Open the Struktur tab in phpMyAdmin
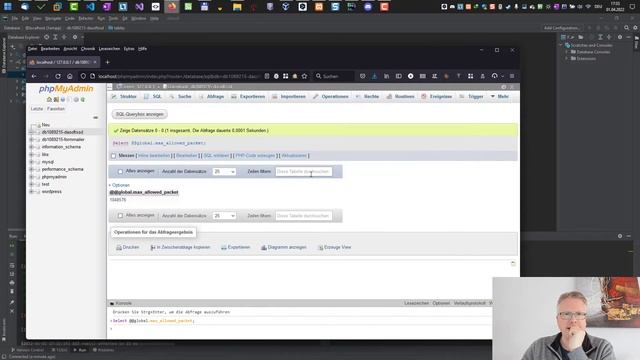 tap(124, 97)
